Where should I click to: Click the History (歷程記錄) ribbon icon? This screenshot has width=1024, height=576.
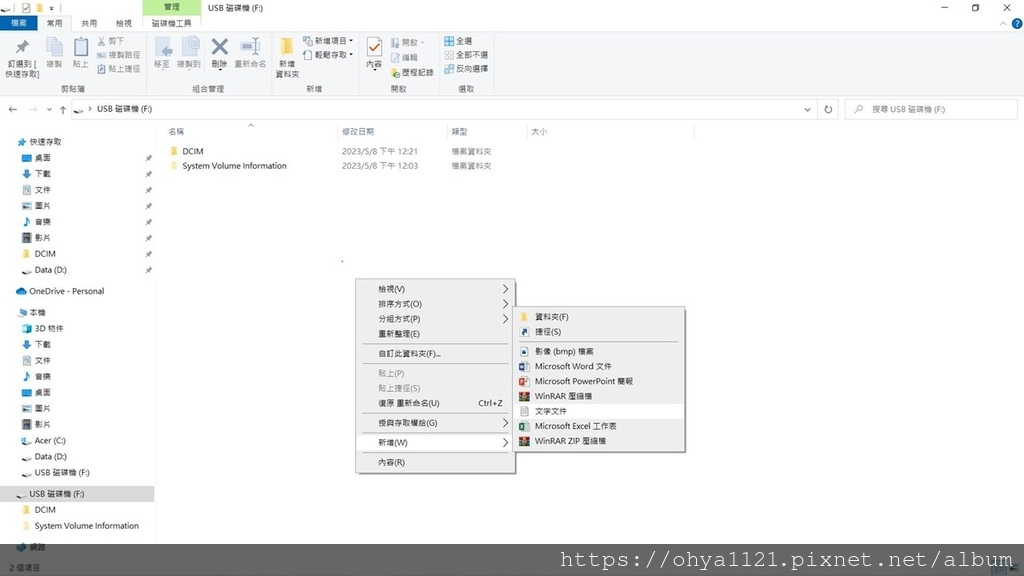coord(415,71)
